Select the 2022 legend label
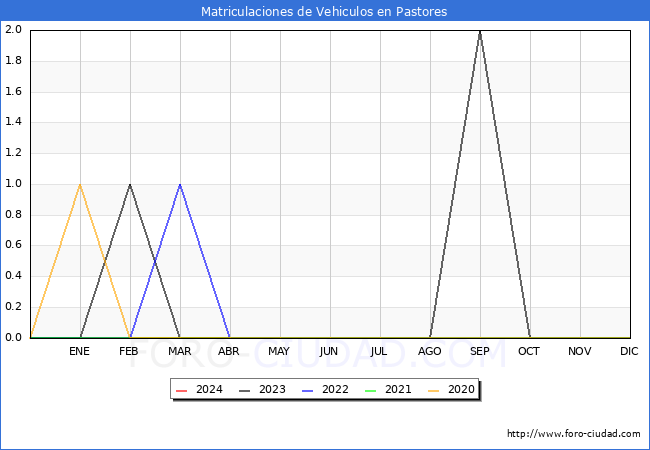 tap(335, 390)
